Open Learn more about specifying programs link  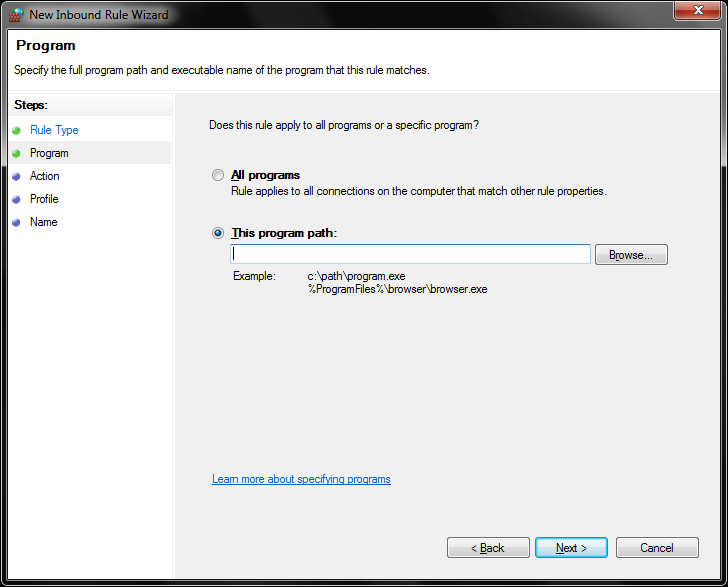point(301,479)
